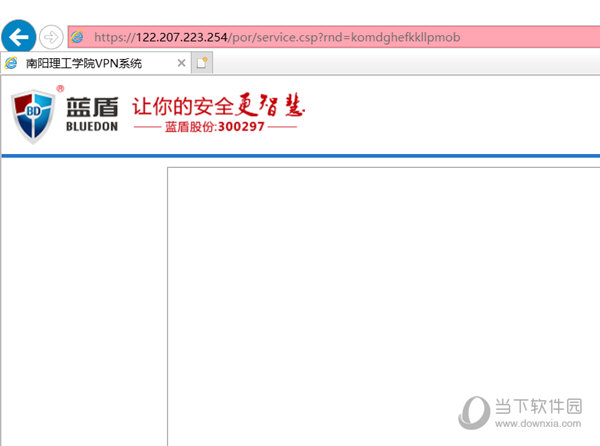Click the IE page icon in address bar
This screenshot has width=600, height=446.
tap(76, 37)
